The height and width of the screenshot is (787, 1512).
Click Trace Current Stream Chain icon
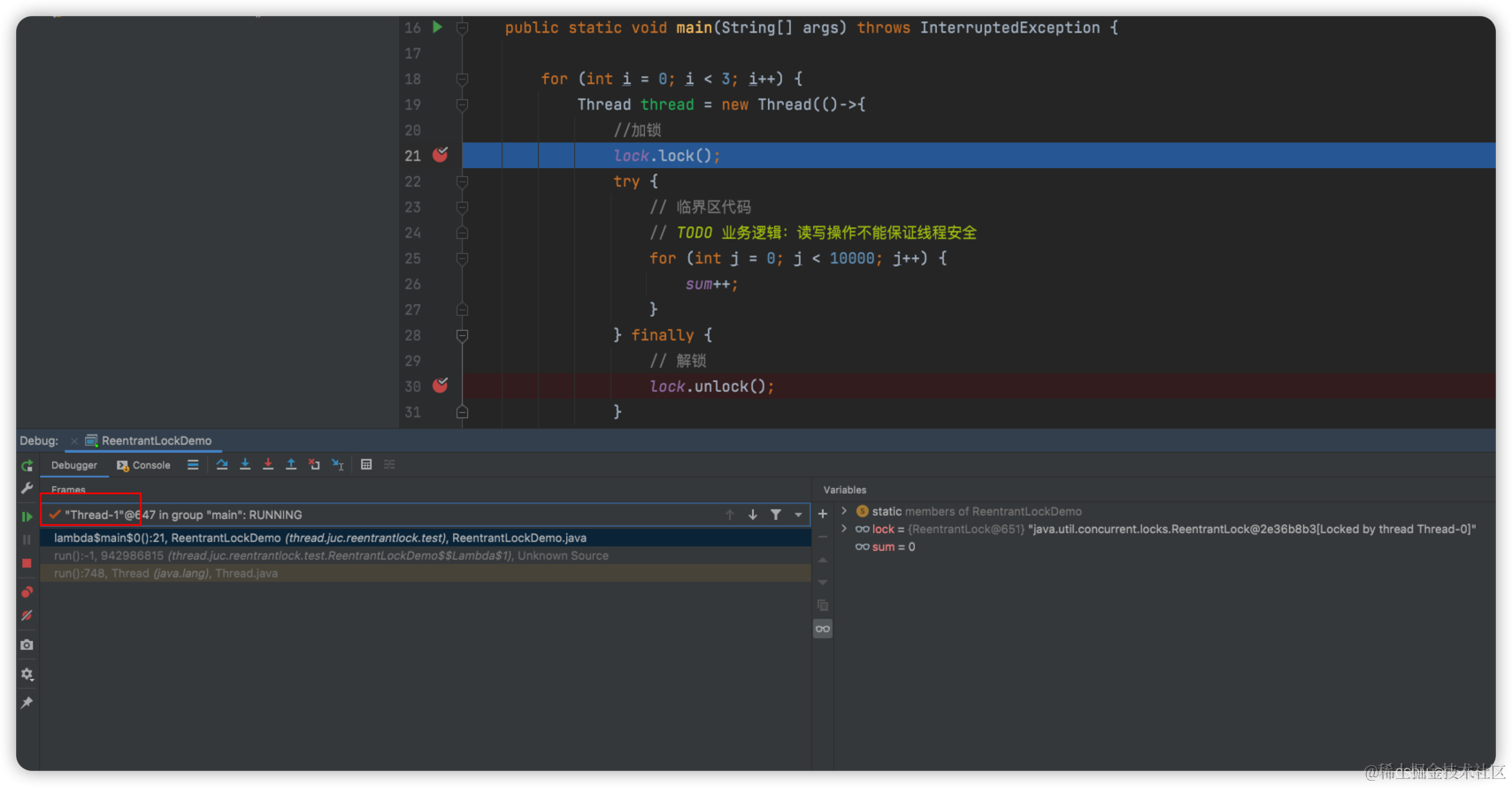coord(389,465)
